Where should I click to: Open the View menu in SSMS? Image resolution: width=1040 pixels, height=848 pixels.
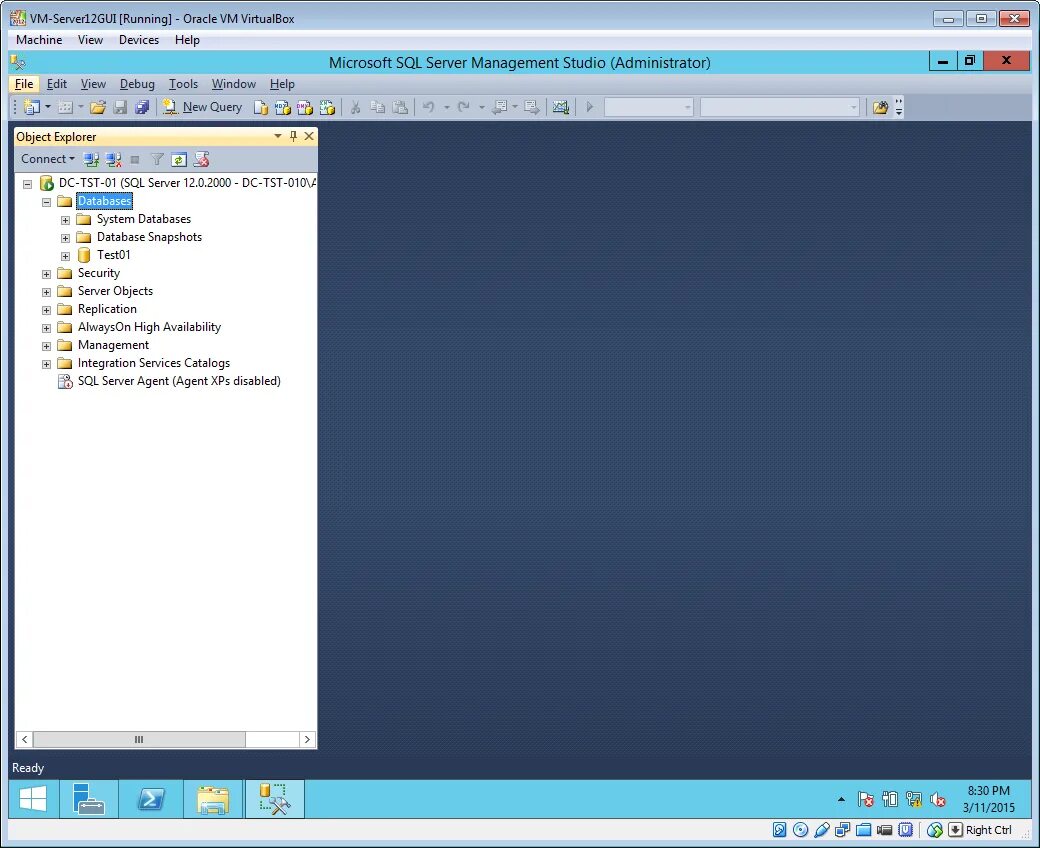(93, 84)
